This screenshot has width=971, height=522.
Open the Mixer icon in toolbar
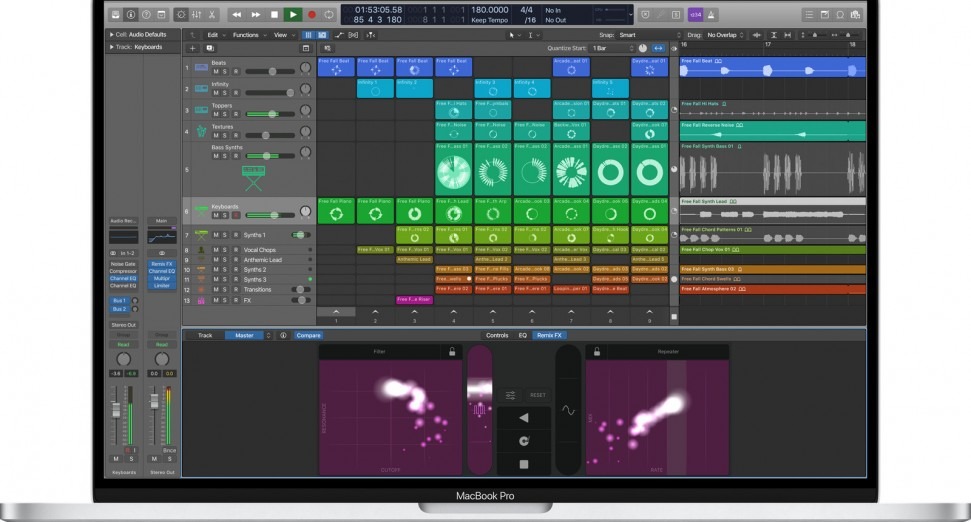196,14
